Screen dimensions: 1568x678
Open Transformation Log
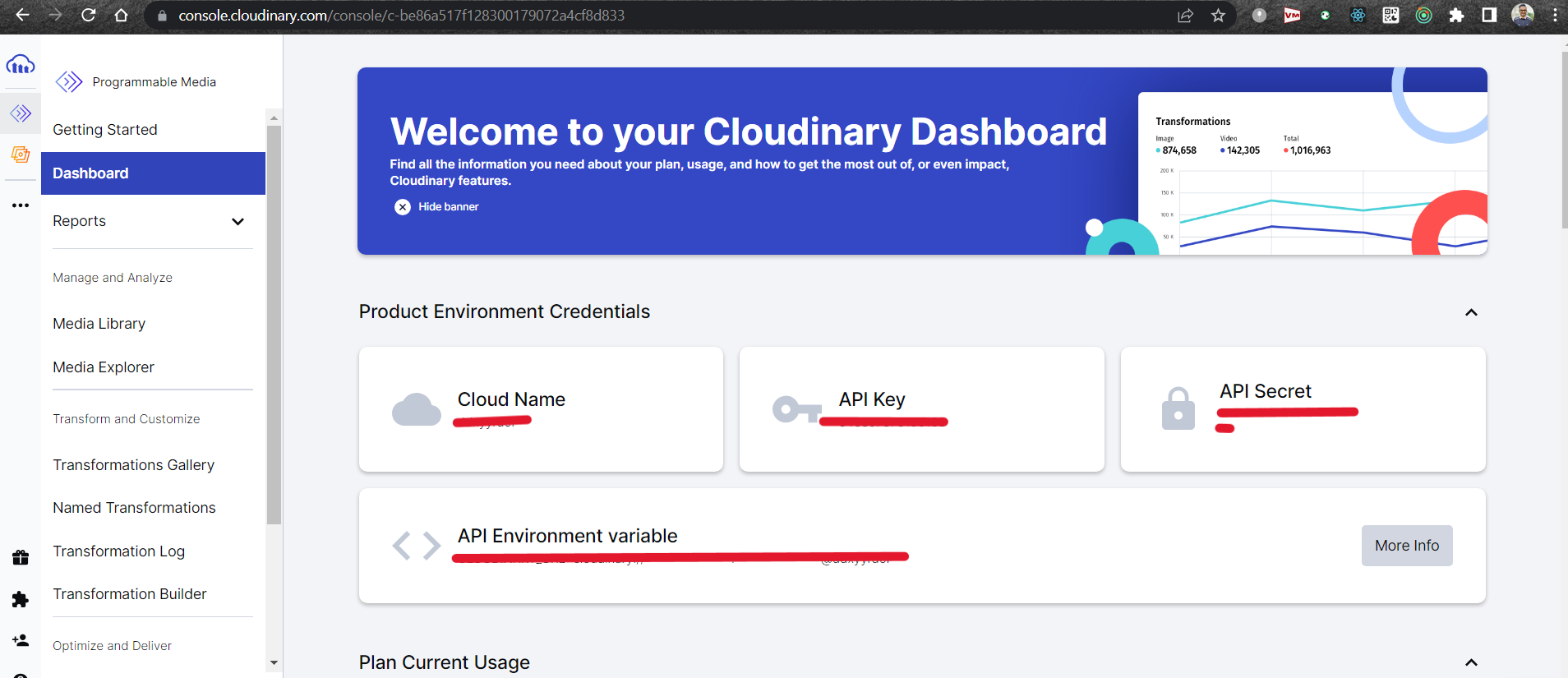119,551
